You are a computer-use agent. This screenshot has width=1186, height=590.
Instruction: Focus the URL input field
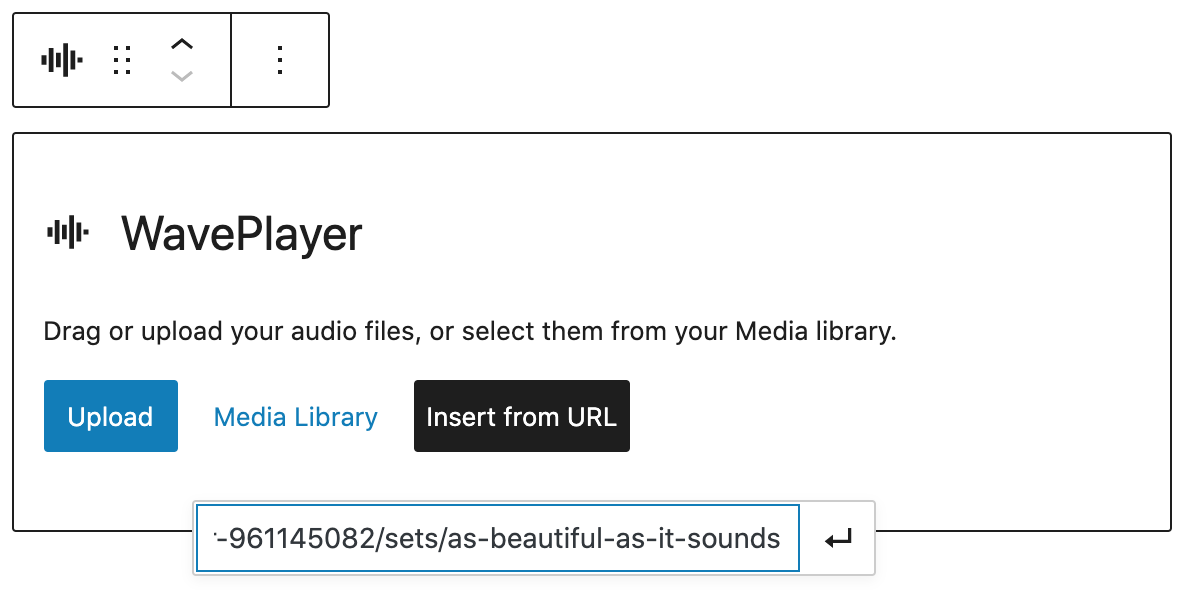tap(498, 539)
